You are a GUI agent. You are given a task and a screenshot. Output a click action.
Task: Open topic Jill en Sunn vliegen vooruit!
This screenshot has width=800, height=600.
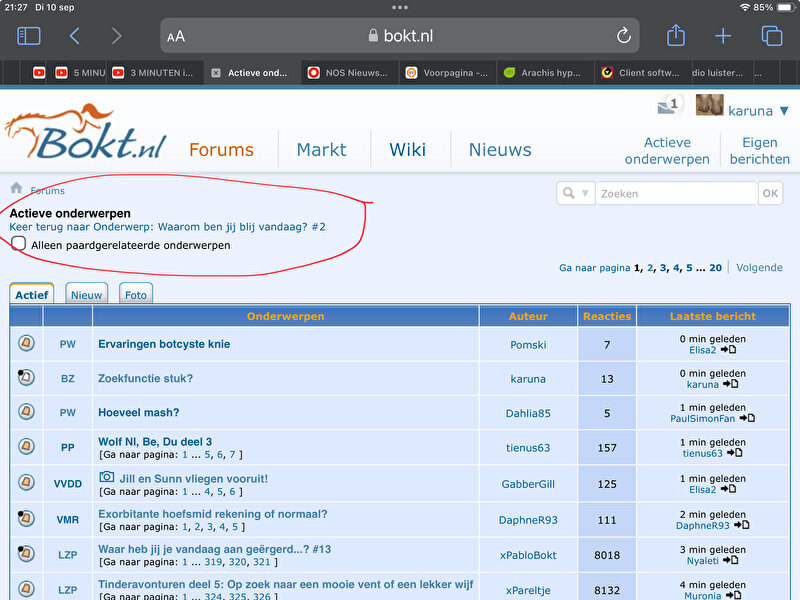point(193,479)
